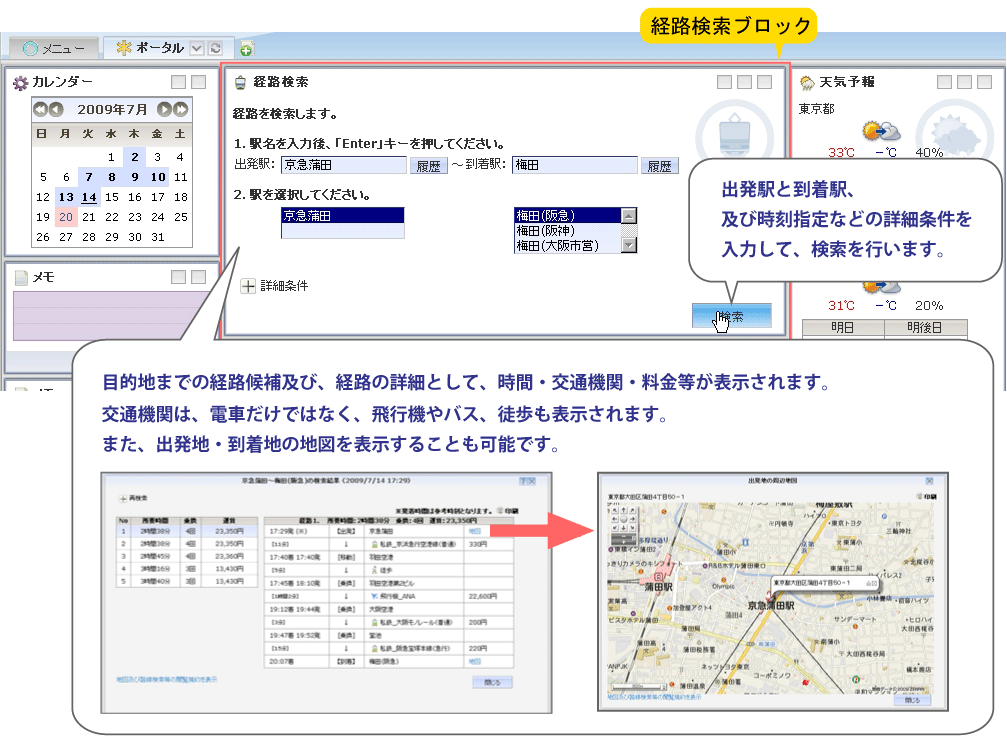Select the 明後日 weather tab
1007x736 pixels.
click(925, 327)
